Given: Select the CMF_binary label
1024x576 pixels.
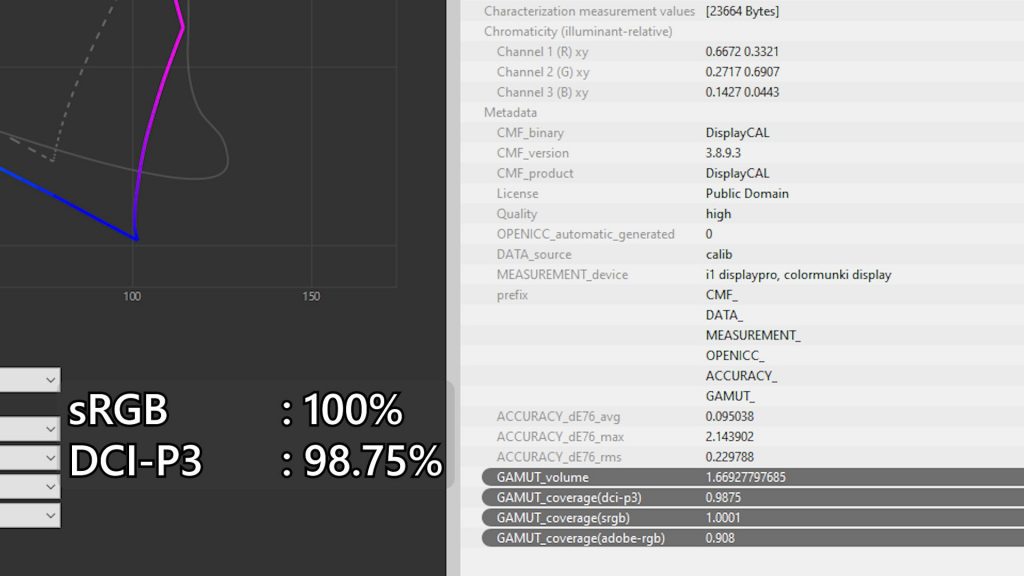Looking at the screenshot, I should pyautogui.click(x=530, y=133).
